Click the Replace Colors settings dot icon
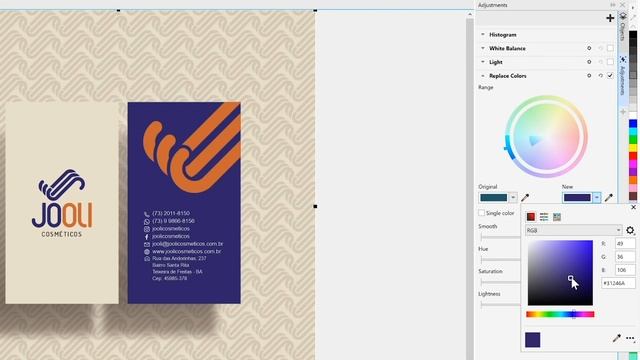This screenshot has height=360, width=640. [x=589, y=76]
